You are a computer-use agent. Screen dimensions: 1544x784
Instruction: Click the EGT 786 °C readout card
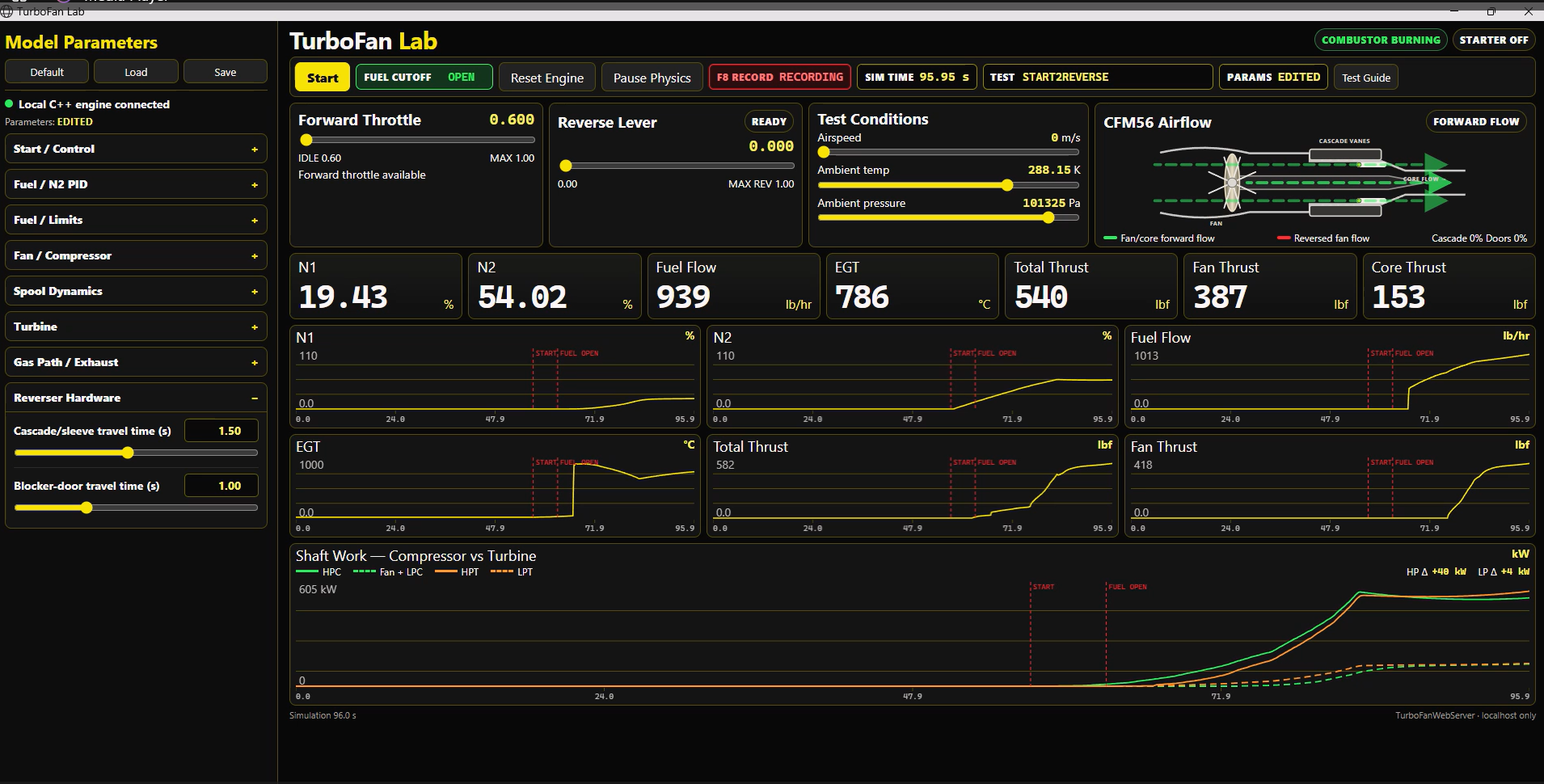click(912, 286)
